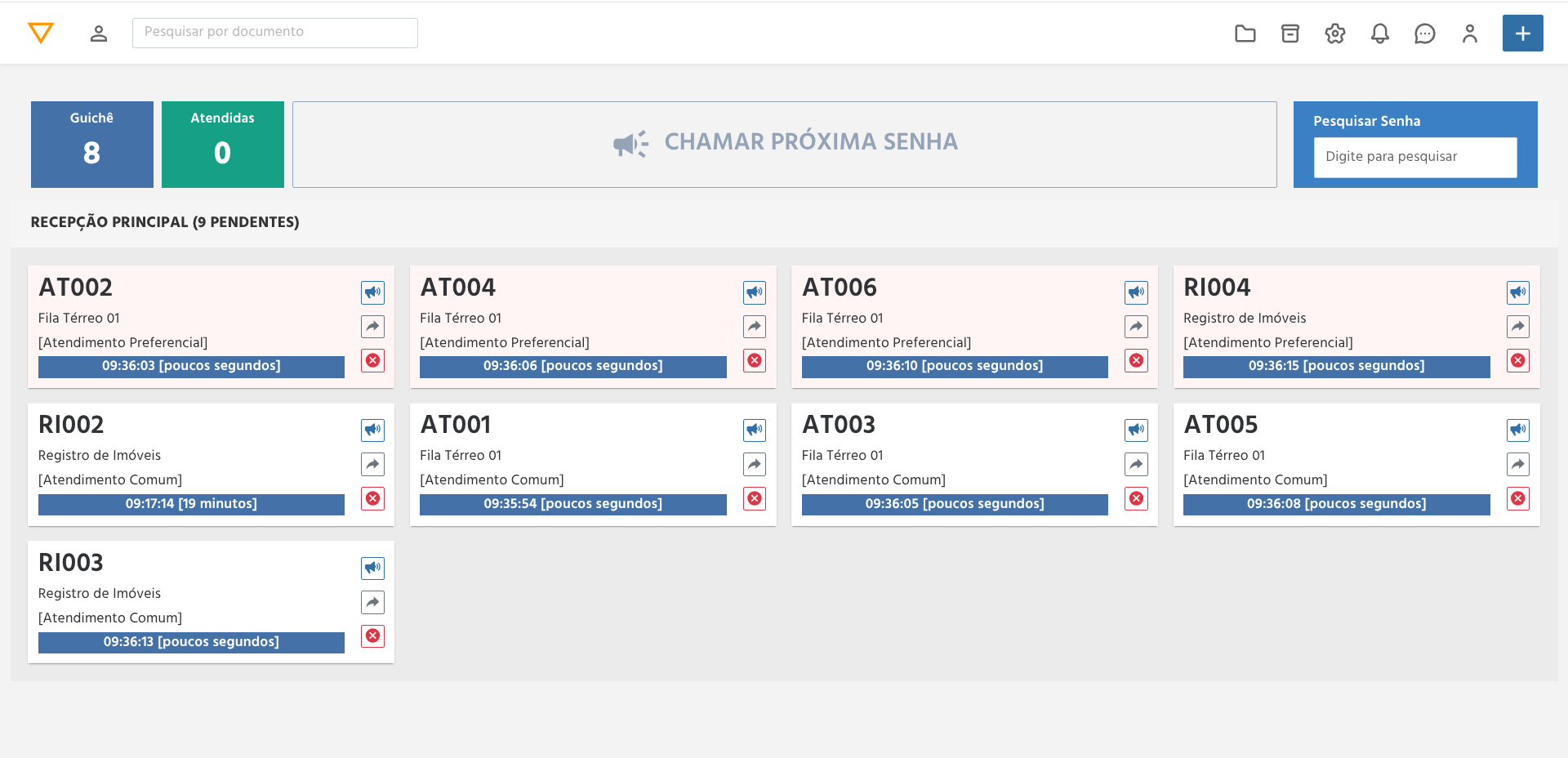Call ticket AT001 using its speaker icon

[754, 430]
